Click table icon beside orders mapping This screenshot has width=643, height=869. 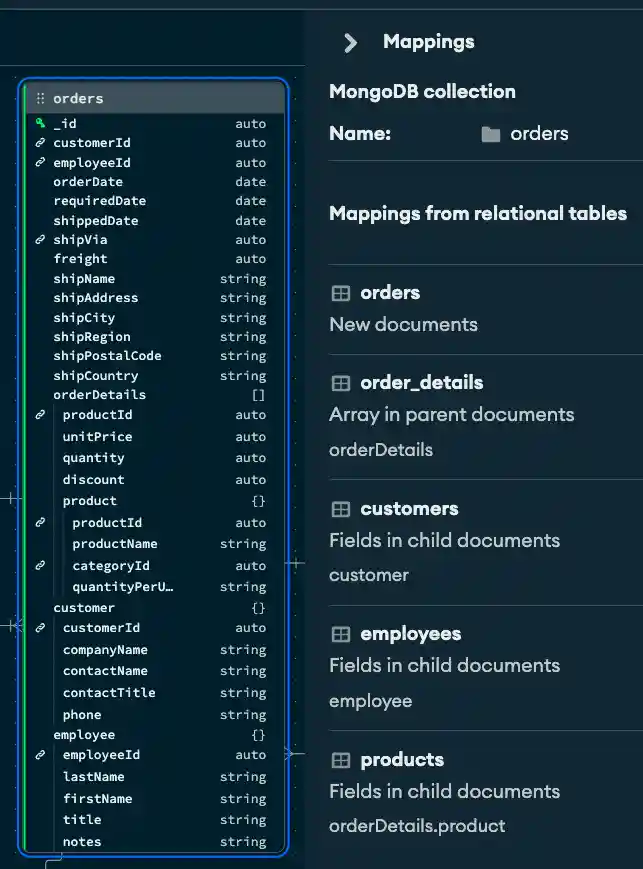point(340,293)
